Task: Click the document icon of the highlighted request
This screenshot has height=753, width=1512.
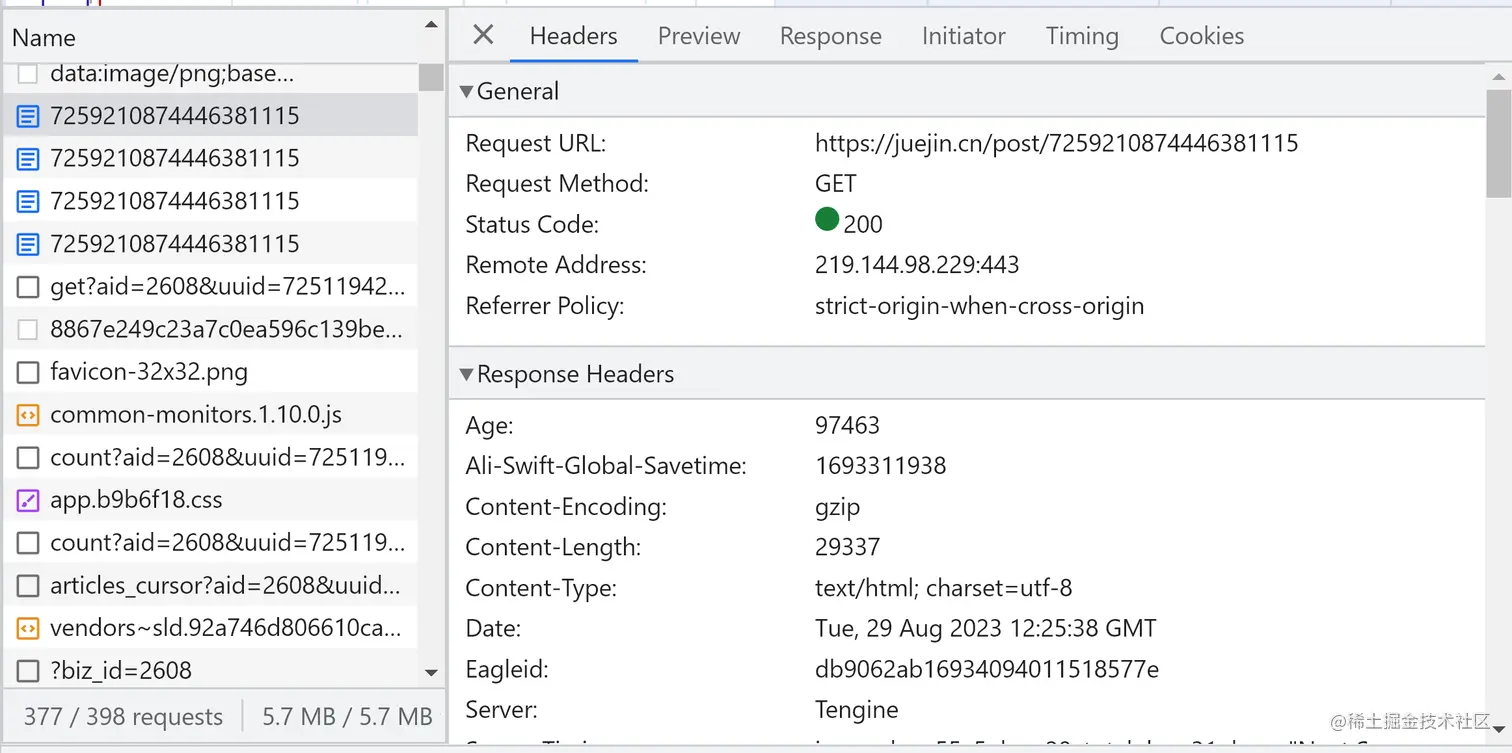Action: [28, 116]
